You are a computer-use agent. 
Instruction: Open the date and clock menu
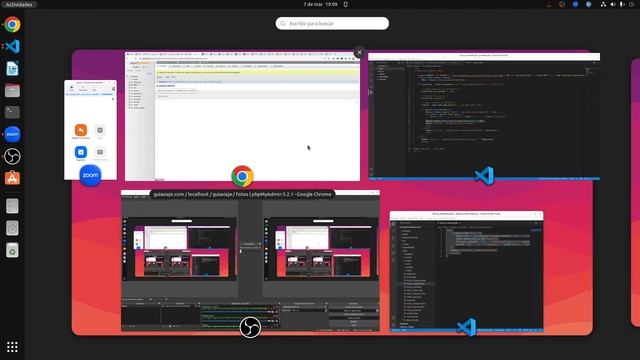[x=320, y=4]
